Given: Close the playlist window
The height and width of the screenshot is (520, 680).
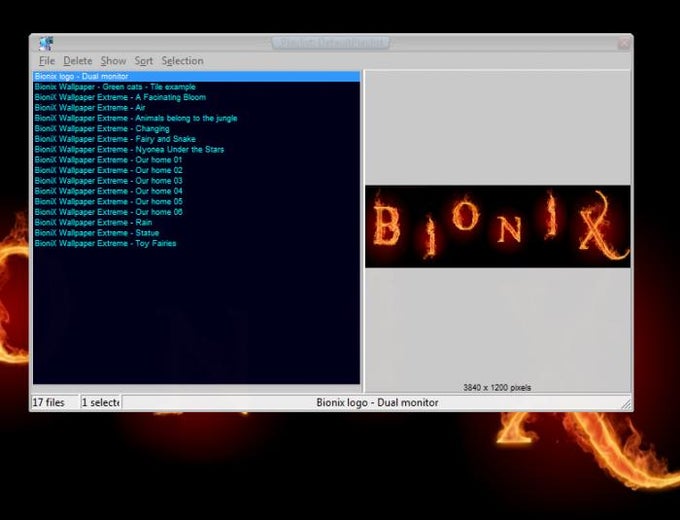Looking at the screenshot, I should (624, 43).
